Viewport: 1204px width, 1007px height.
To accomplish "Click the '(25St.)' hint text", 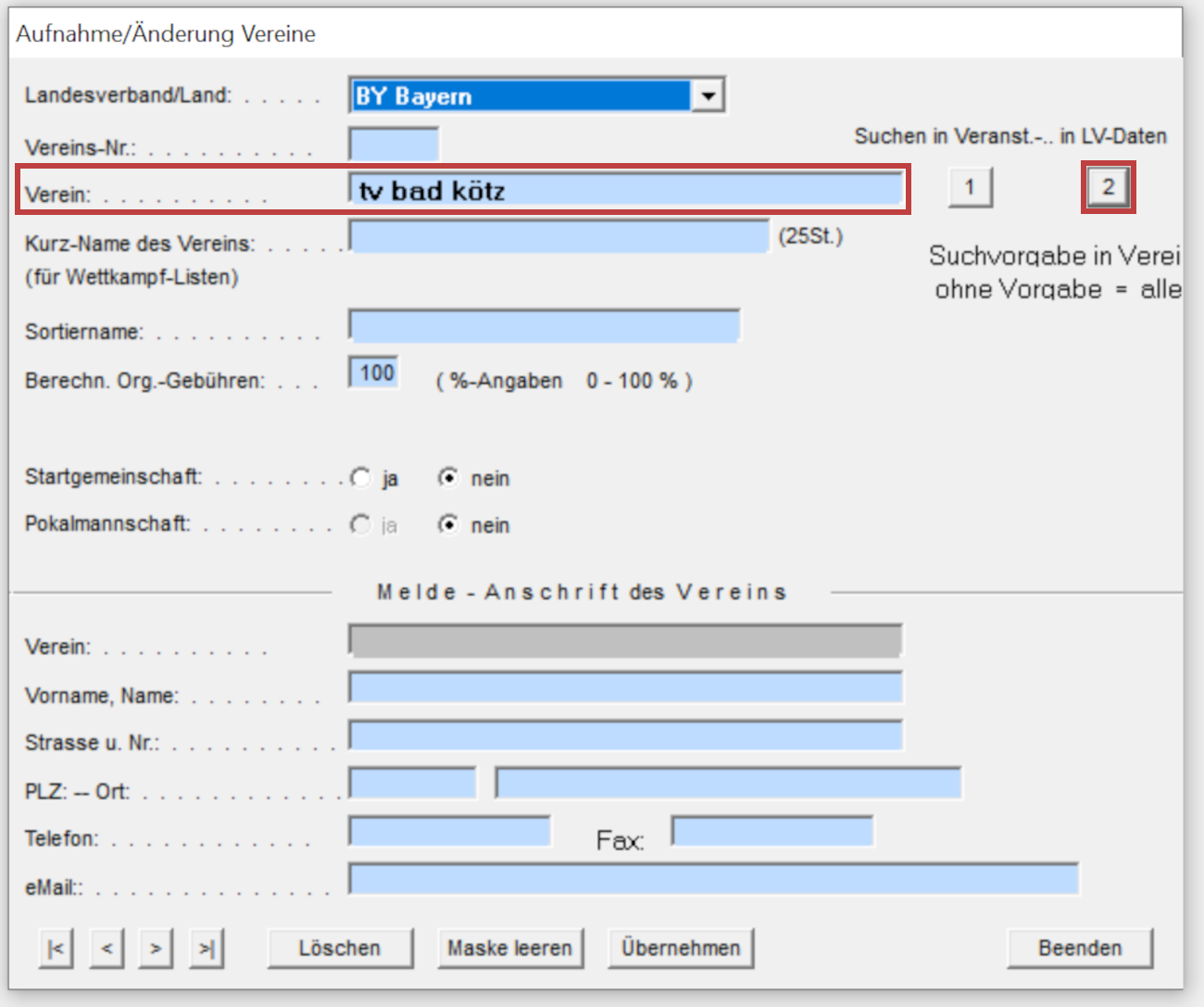I will pyautogui.click(x=810, y=236).
